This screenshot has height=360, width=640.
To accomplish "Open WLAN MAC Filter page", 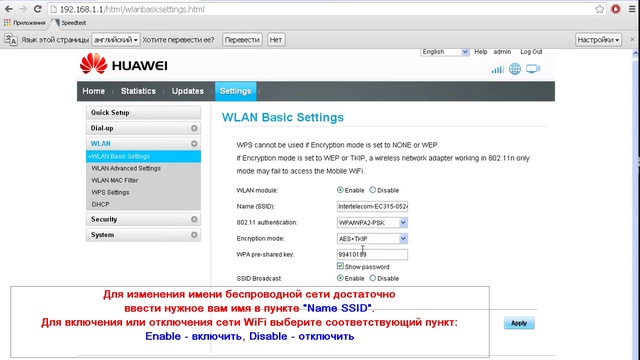I will pos(115,180).
